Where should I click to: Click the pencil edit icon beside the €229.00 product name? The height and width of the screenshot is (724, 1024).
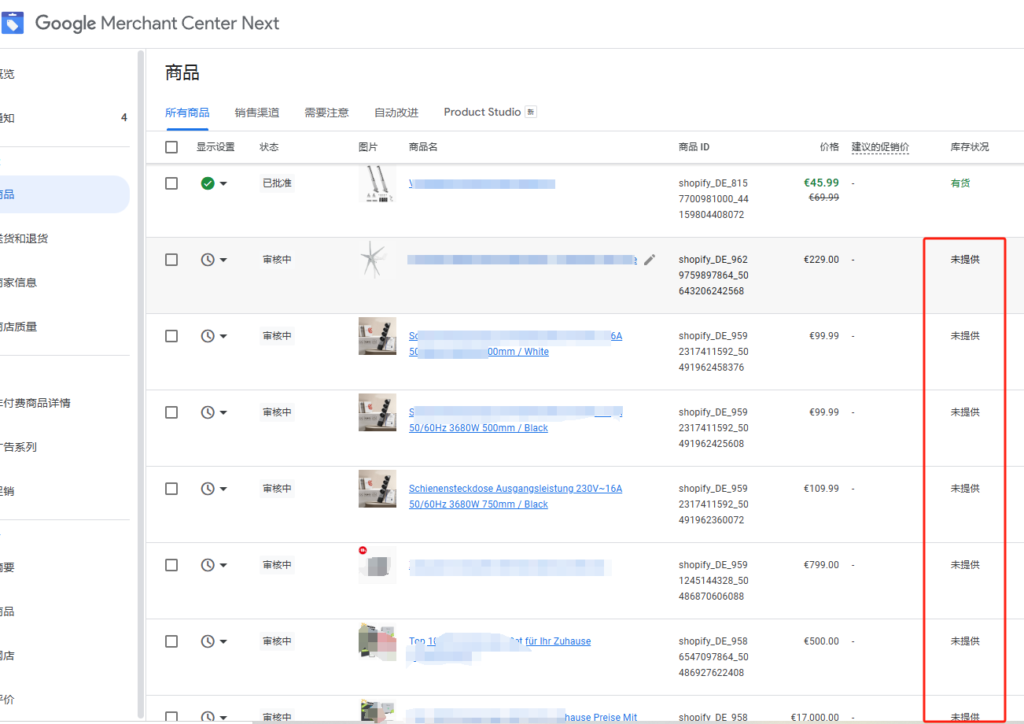[650, 260]
